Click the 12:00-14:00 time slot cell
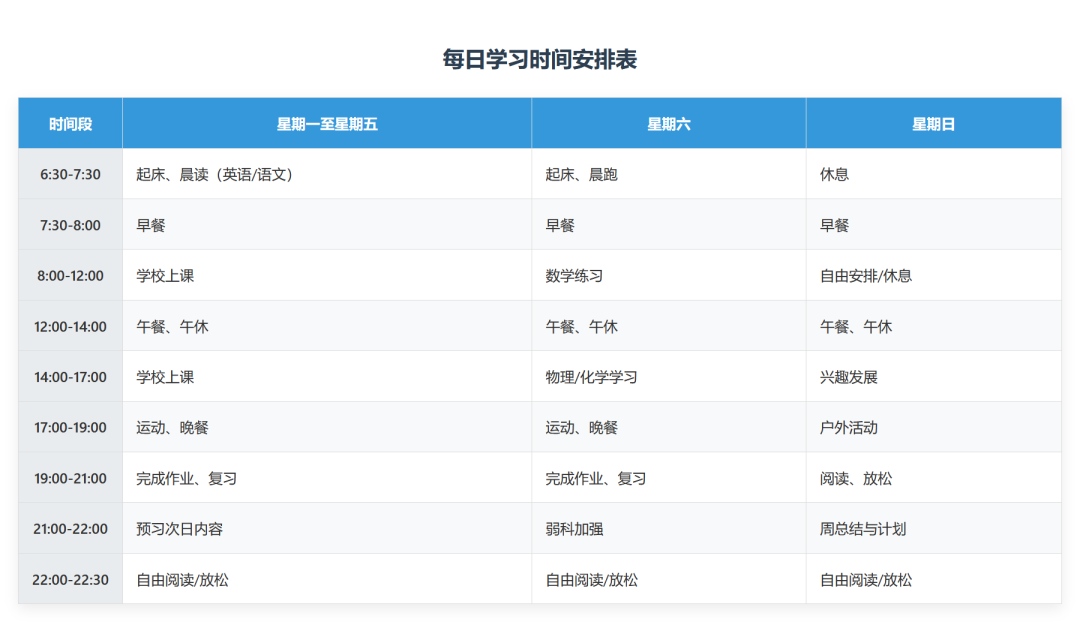This screenshot has height=640, width=1080. tap(68, 326)
